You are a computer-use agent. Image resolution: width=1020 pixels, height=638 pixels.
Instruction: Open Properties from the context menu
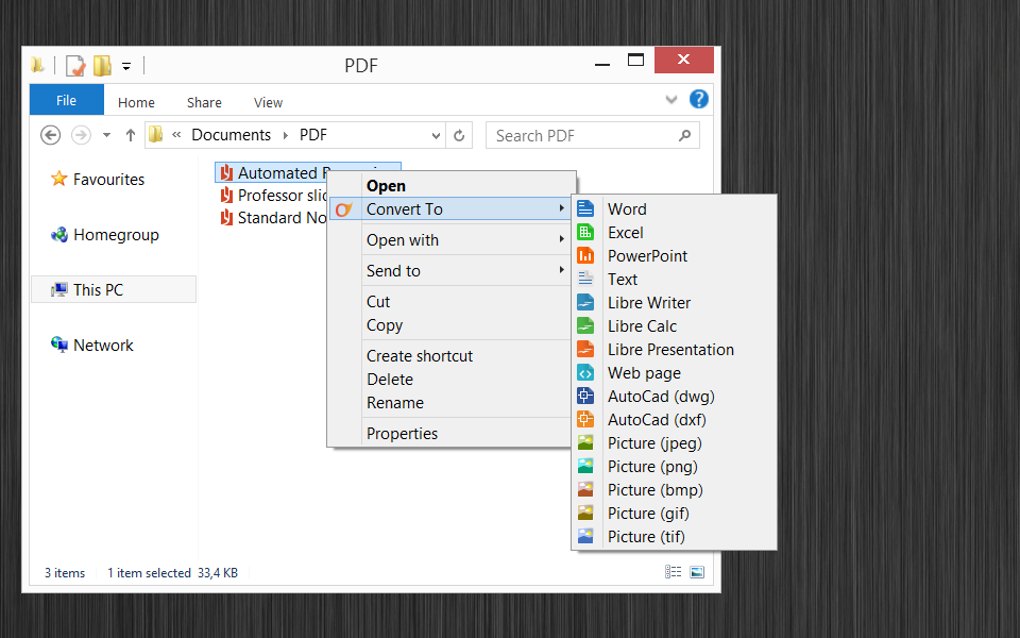402,433
